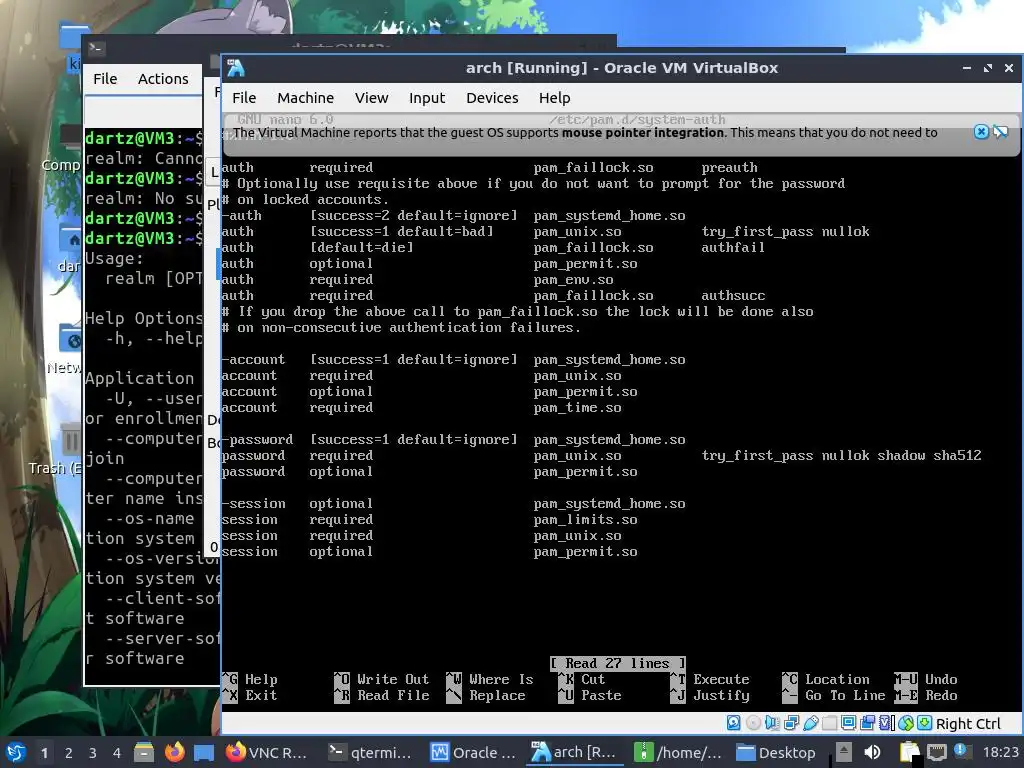This screenshot has height=768, width=1024.
Task: Open the audio settings indicator in VirtualBox status bar
Action: click(772, 723)
